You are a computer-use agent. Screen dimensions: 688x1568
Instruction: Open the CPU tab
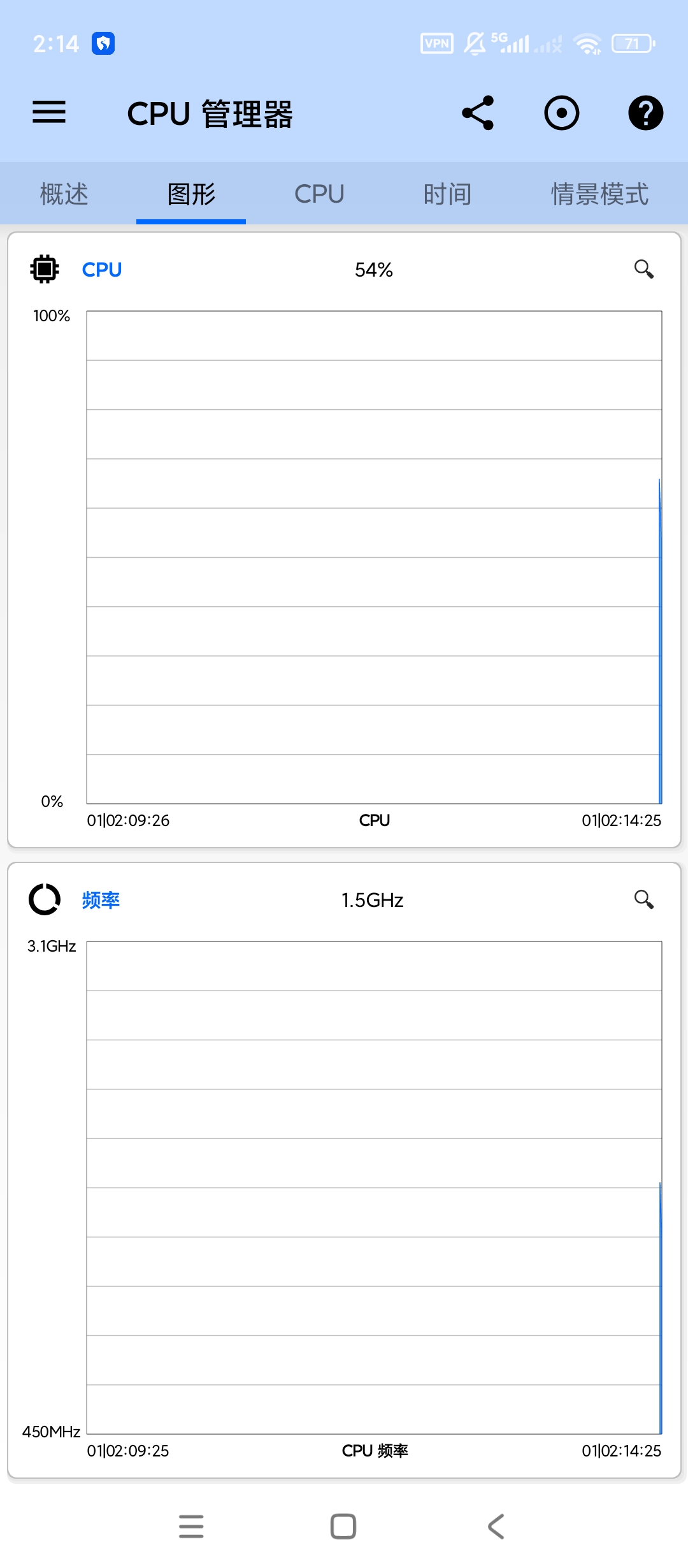point(319,194)
